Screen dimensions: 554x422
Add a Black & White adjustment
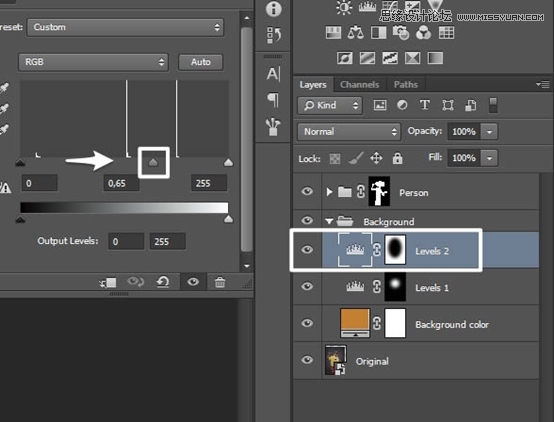pos(378,33)
